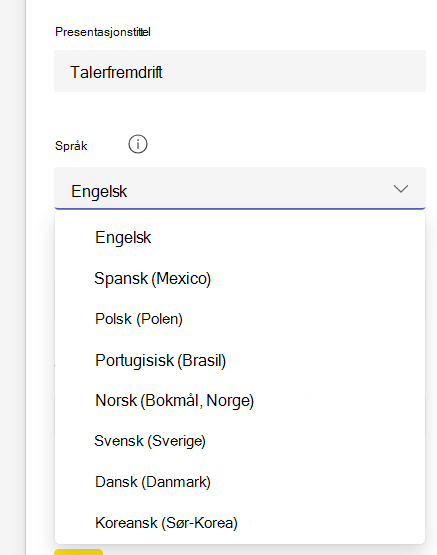Click the Språk label text
The width and height of the screenshot is (437, 555).
(x=71, y=145)
